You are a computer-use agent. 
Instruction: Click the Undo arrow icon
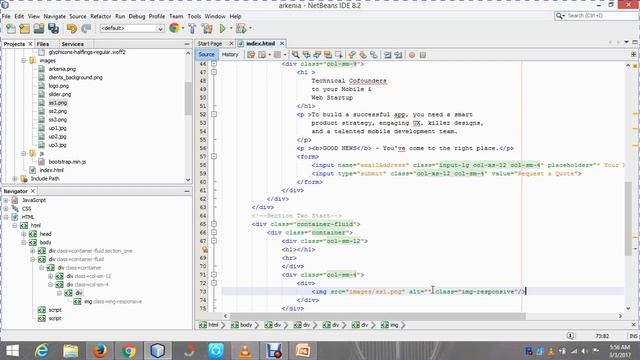coord(72,29)
